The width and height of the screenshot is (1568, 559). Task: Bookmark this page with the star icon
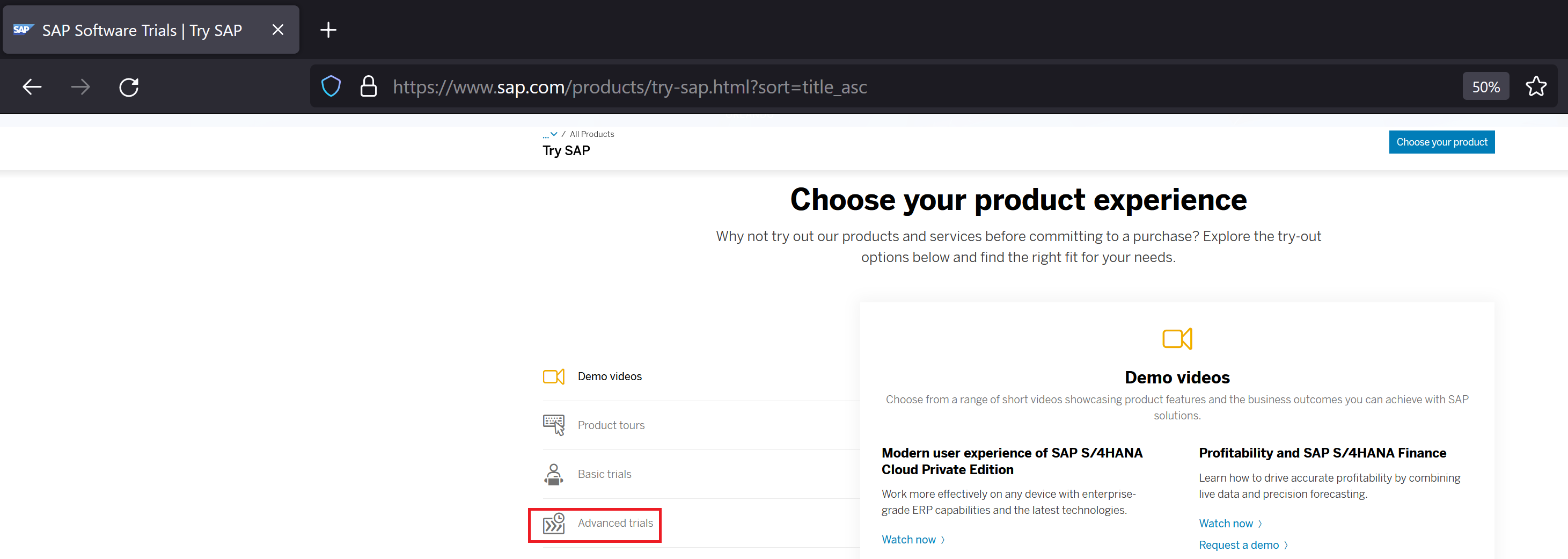pyautogui.click(x=1536, y=86)
